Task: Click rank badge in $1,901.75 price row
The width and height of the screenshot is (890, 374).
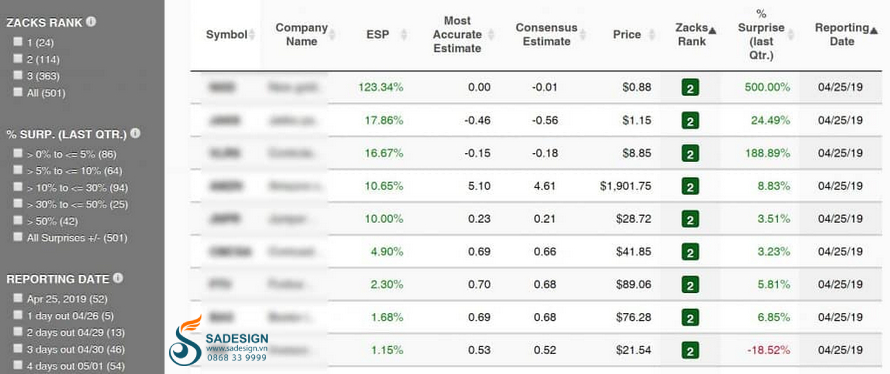Action: [x=690, y=186]
